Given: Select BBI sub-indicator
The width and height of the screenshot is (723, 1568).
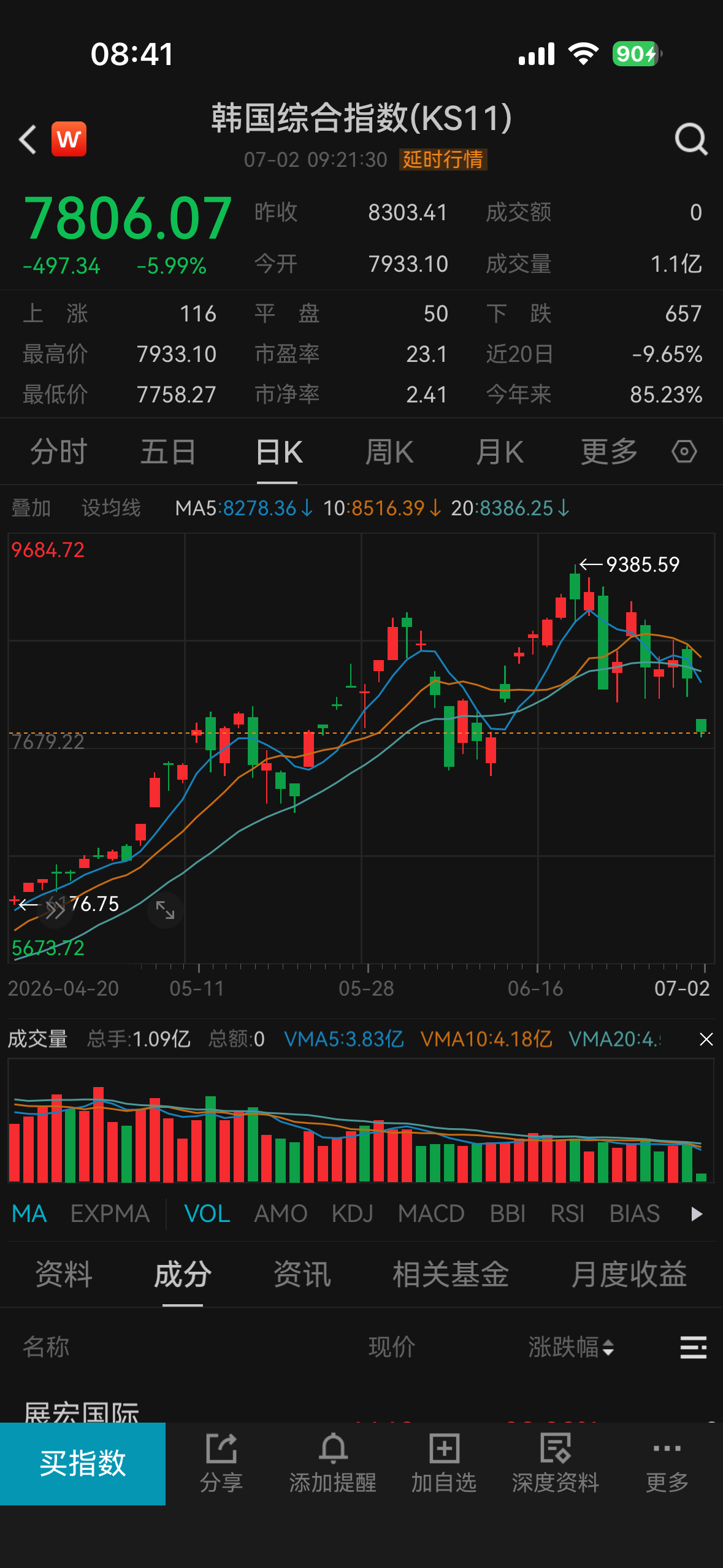Looking at the screenshot, I should coord(508,1214).
